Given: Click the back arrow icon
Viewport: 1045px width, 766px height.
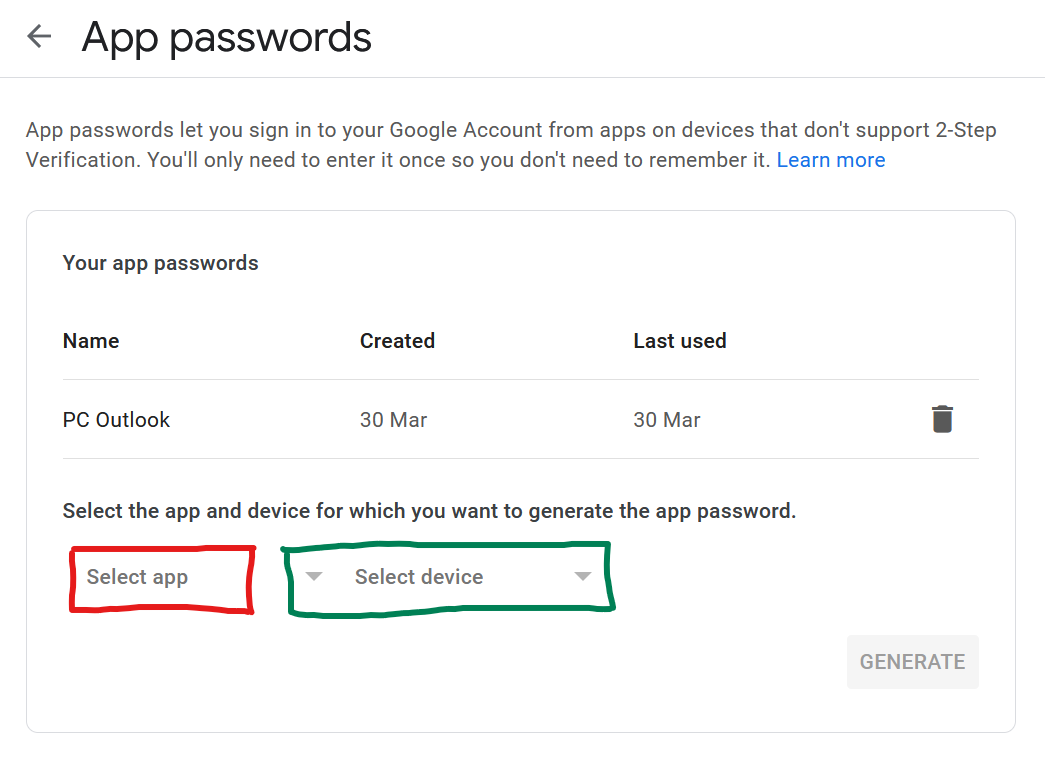Looking at the screenshot, I should click(x=37, y=36).
